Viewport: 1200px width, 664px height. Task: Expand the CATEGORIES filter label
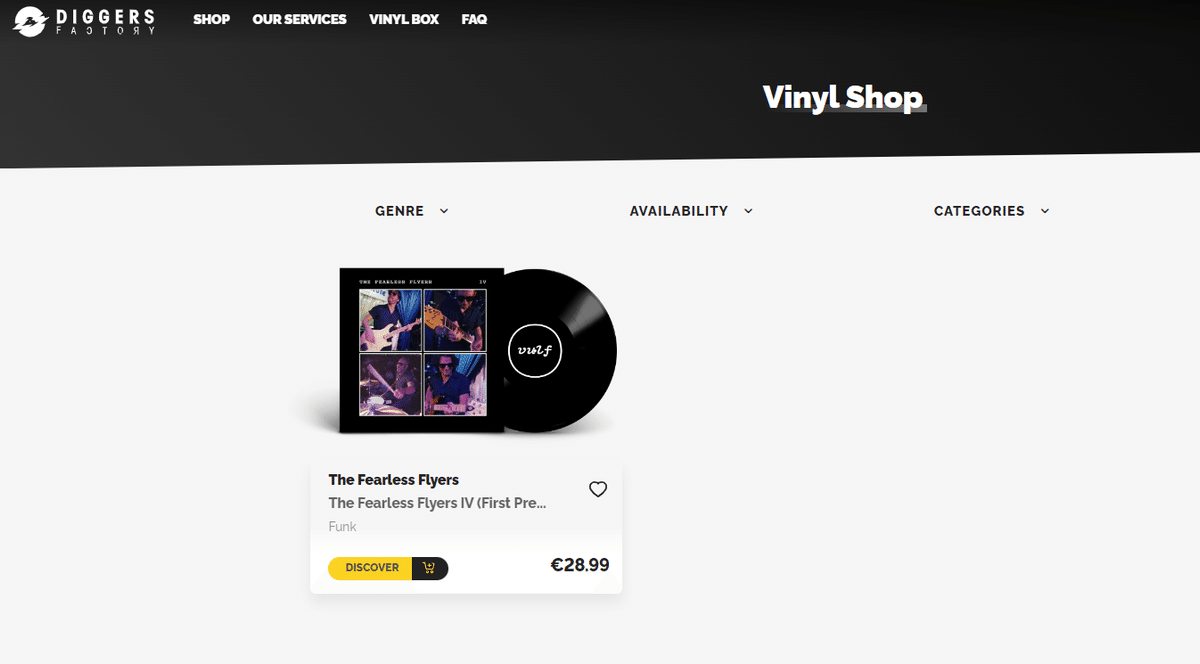pyautogui.click(x=978, y=211)
